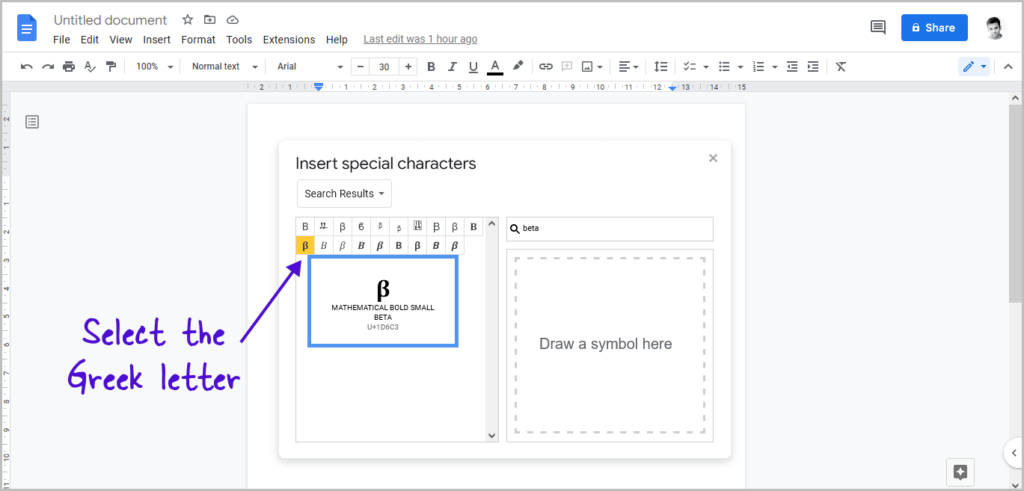Screen dimensions: 1024x491
Task: Open the Arial font dropdown
Action: (x=310, y=67)
